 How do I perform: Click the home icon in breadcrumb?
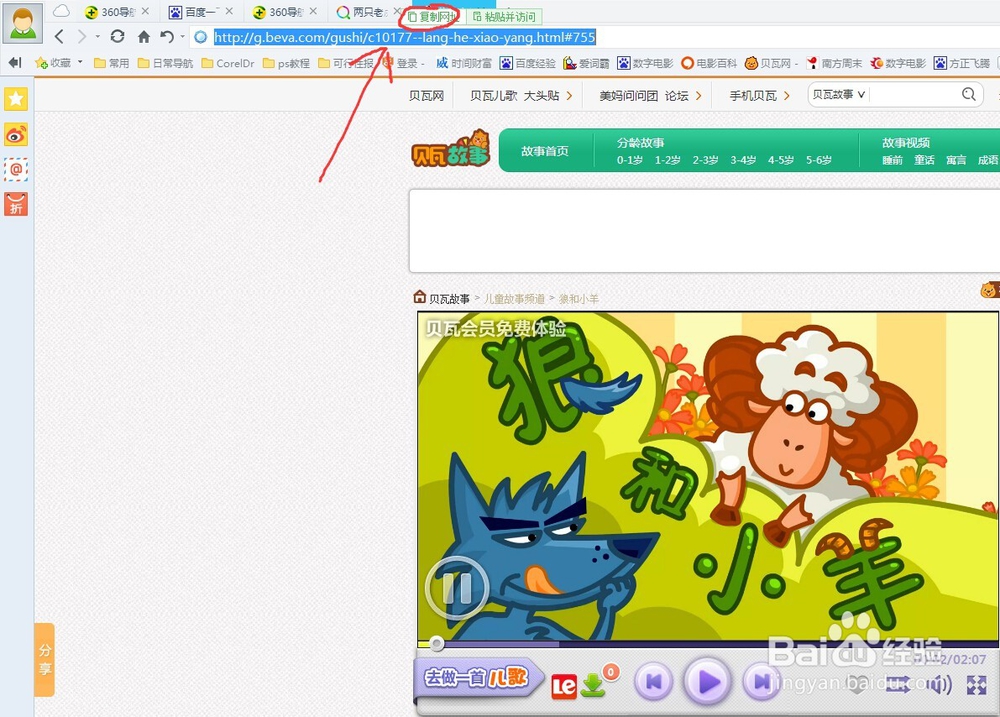point(419,297)
